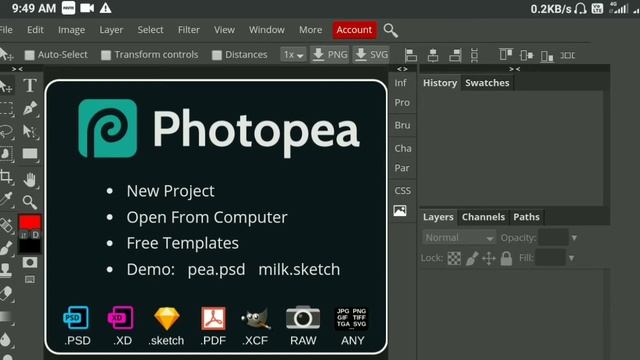Open the image panel icon below CSS
This screenshot has width=640, height=360.
pyautogui.click(x=400, y=211)
